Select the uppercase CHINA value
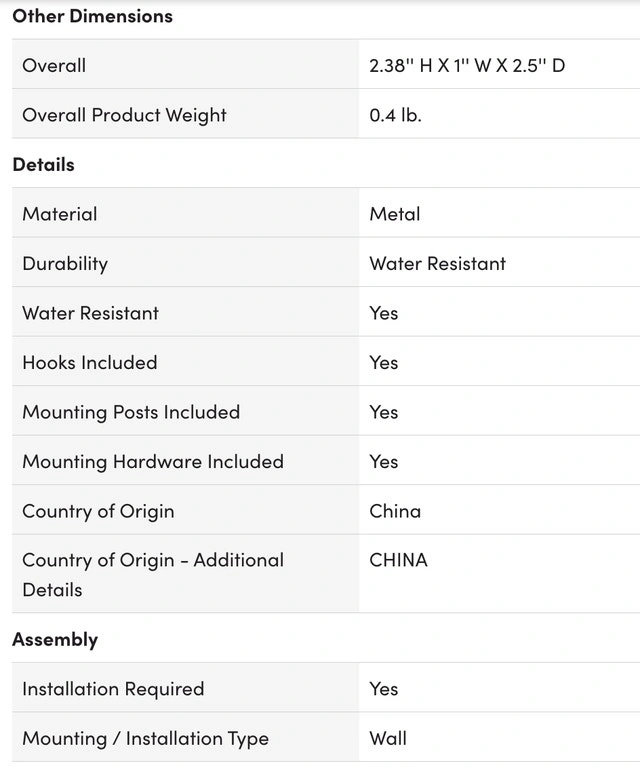Screen dimensions: 640x776 [398, 560]
